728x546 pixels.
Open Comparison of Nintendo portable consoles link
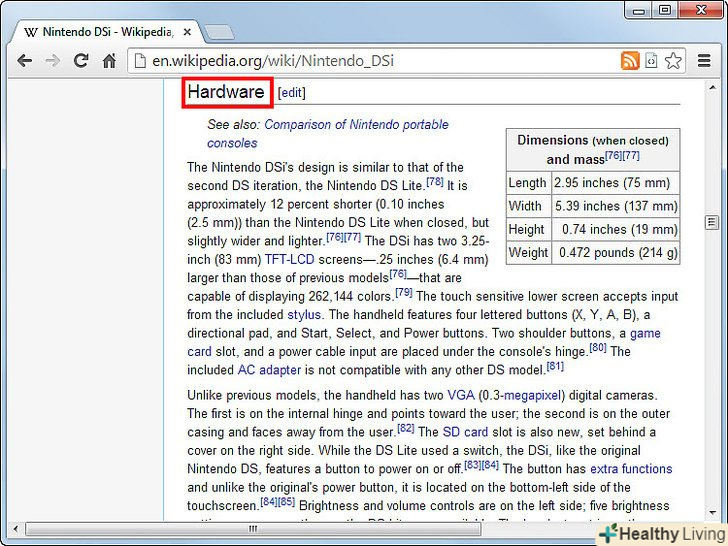(x=356, y=125)
